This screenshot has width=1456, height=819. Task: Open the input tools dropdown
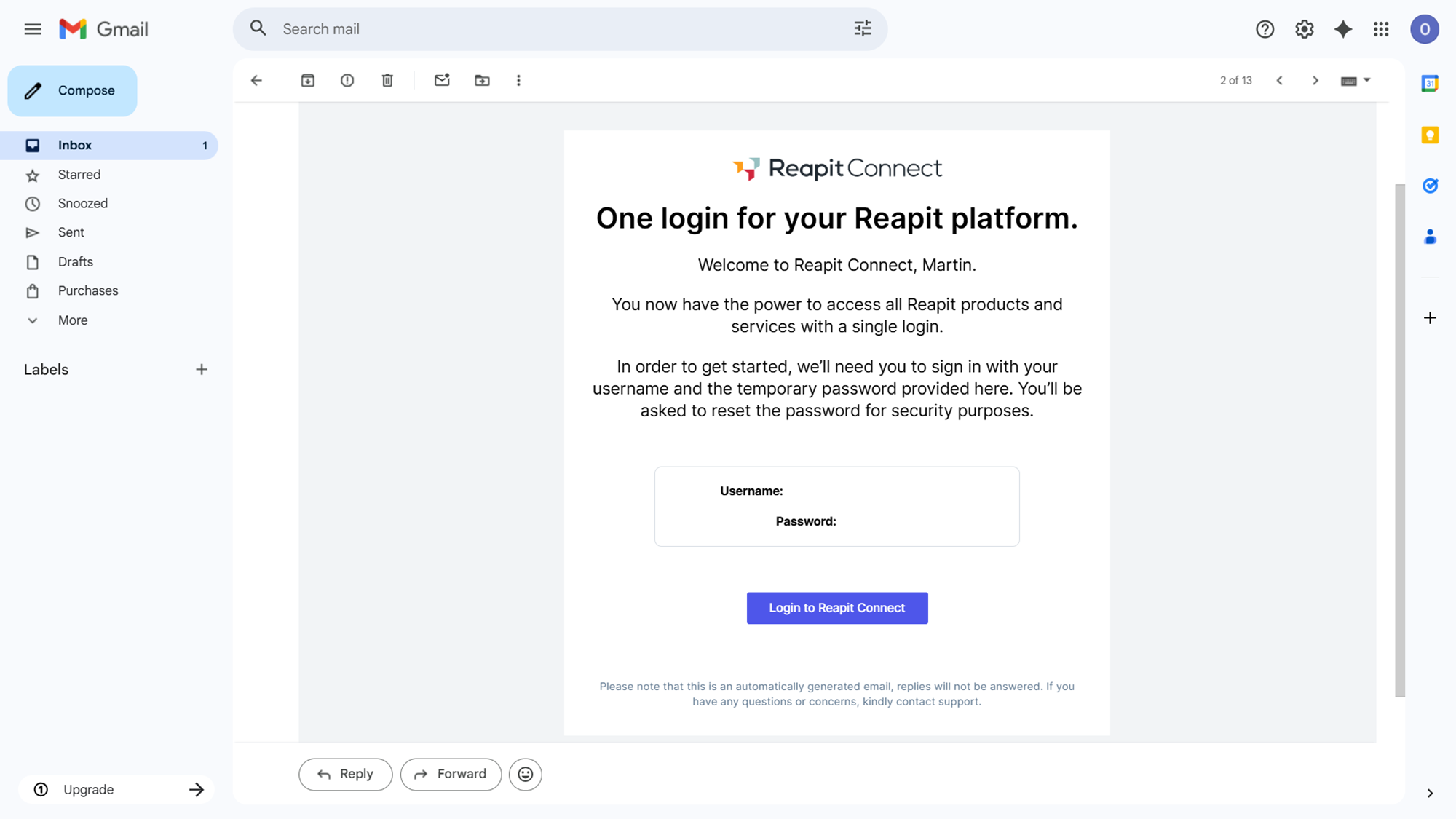pyautogui.click(x=1356, y=80)
